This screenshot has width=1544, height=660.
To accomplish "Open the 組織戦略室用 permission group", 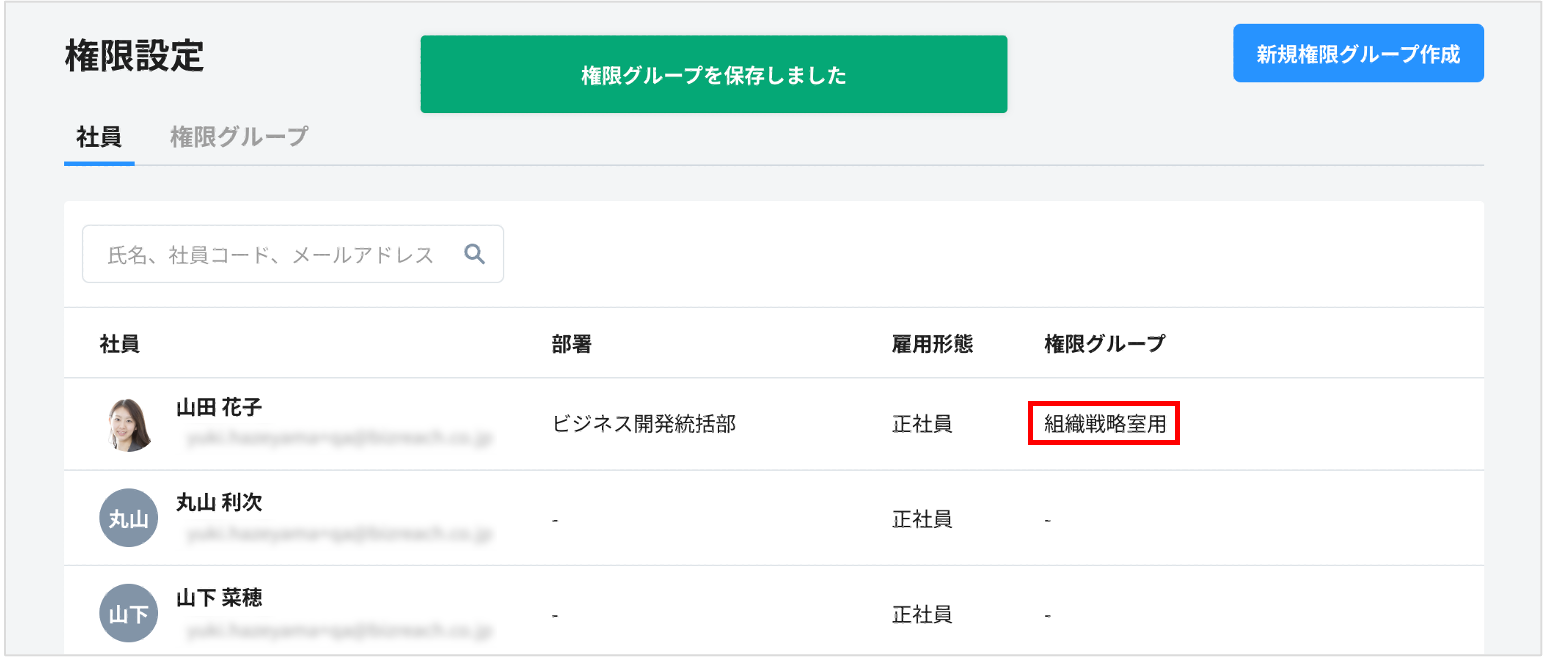I will pos(1103,424).
